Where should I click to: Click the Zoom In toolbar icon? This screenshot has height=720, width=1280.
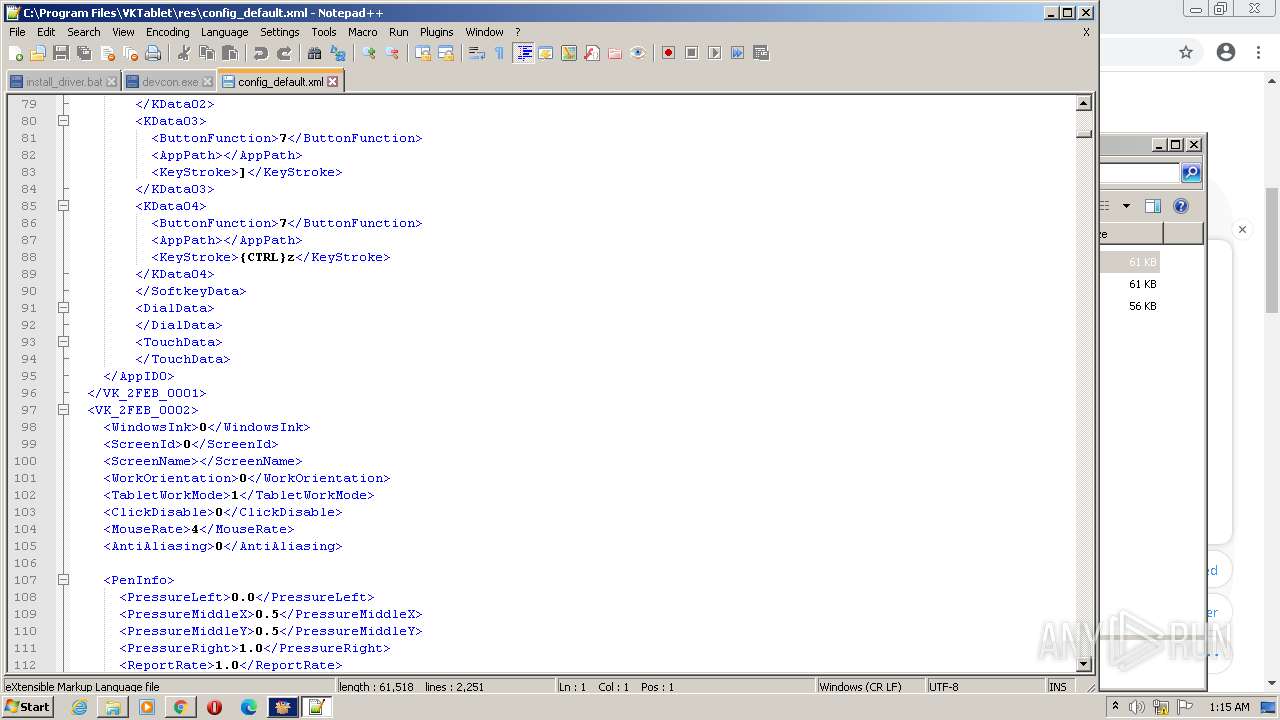click(x=369, y=53)
